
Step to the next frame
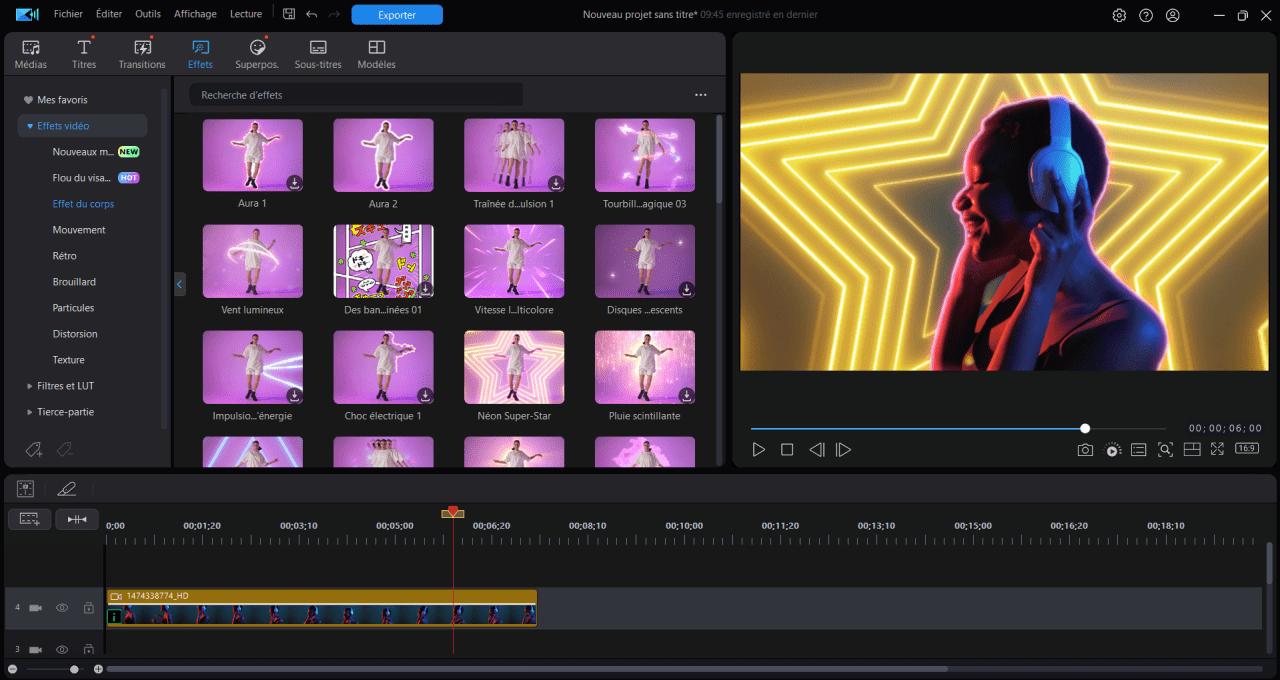(843, 450)
